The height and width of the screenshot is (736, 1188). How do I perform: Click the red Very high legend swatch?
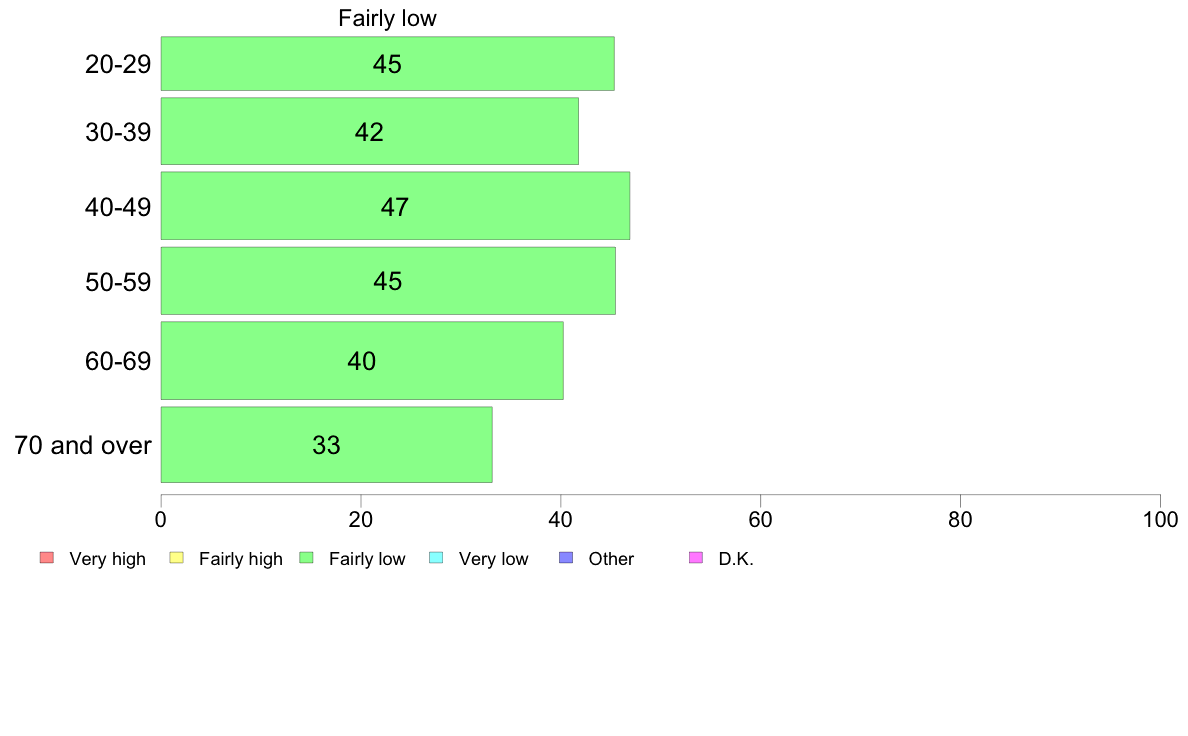pyautogui.click(x=47, y=558)
